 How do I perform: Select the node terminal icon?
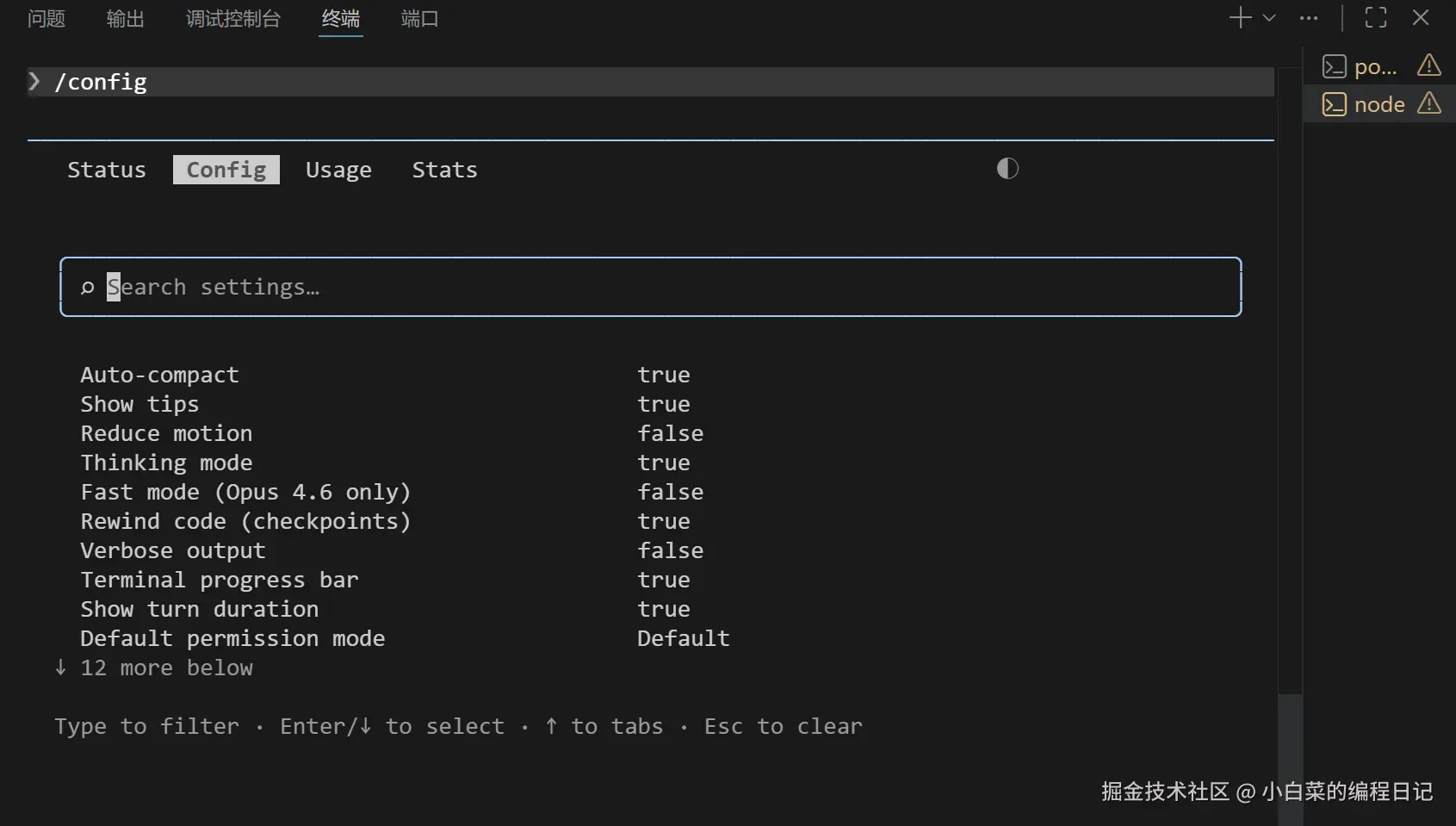coord(1335,104)
